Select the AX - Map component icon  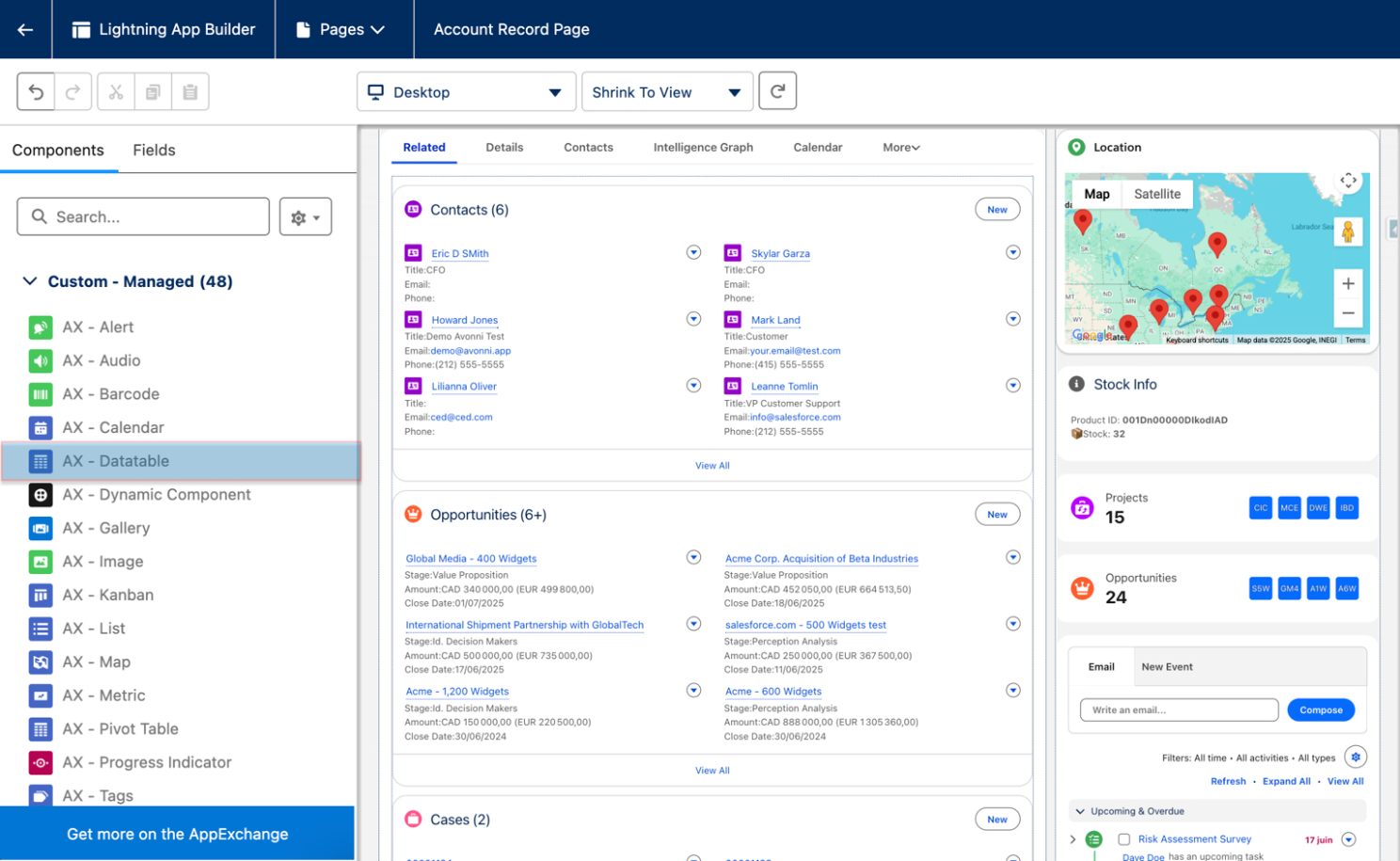pyautogui.click(x=40, y=662)
